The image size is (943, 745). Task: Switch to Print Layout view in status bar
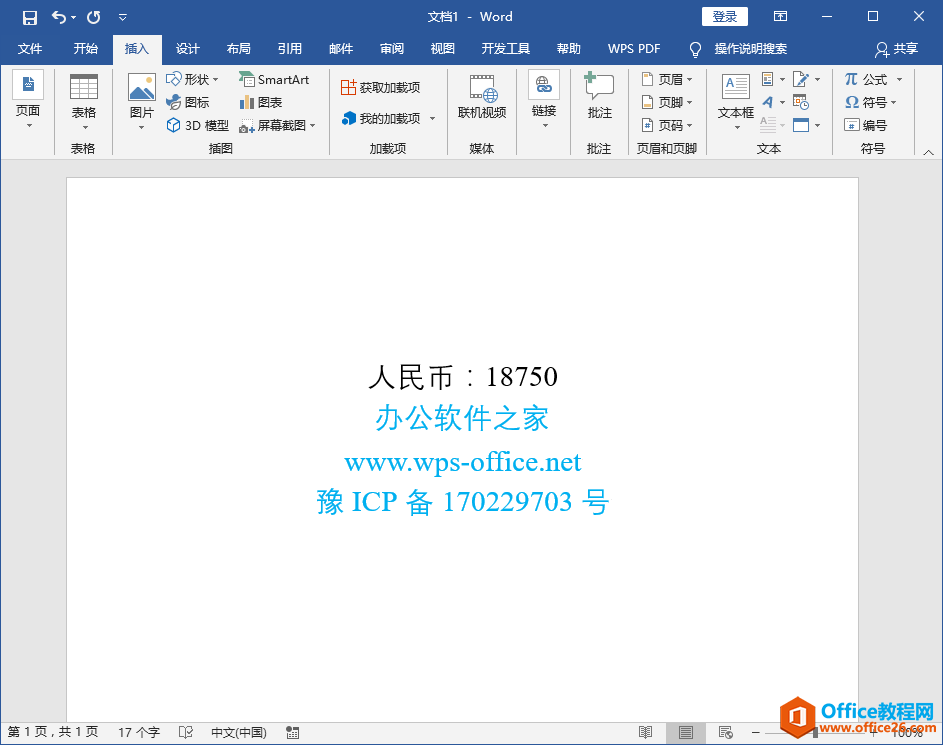click(686, 733)
